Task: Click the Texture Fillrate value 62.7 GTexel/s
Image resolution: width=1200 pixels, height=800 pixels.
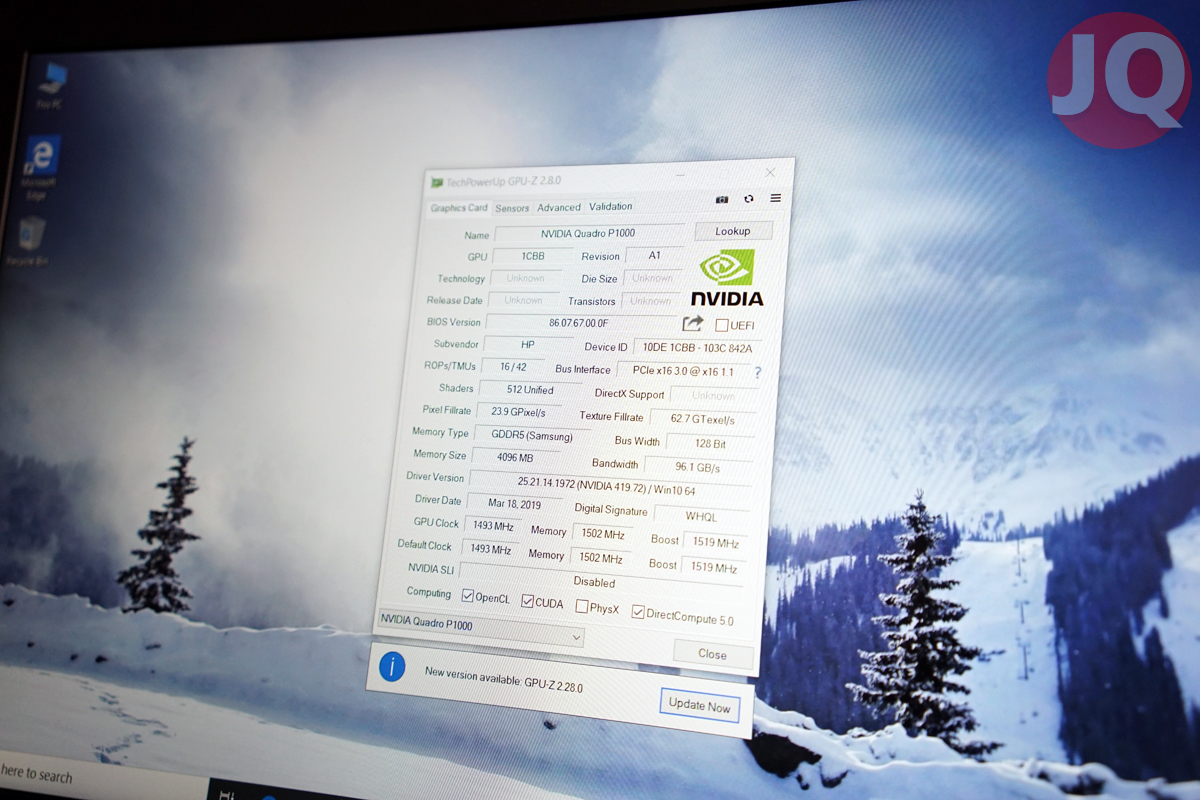Action: coord(701,420)
